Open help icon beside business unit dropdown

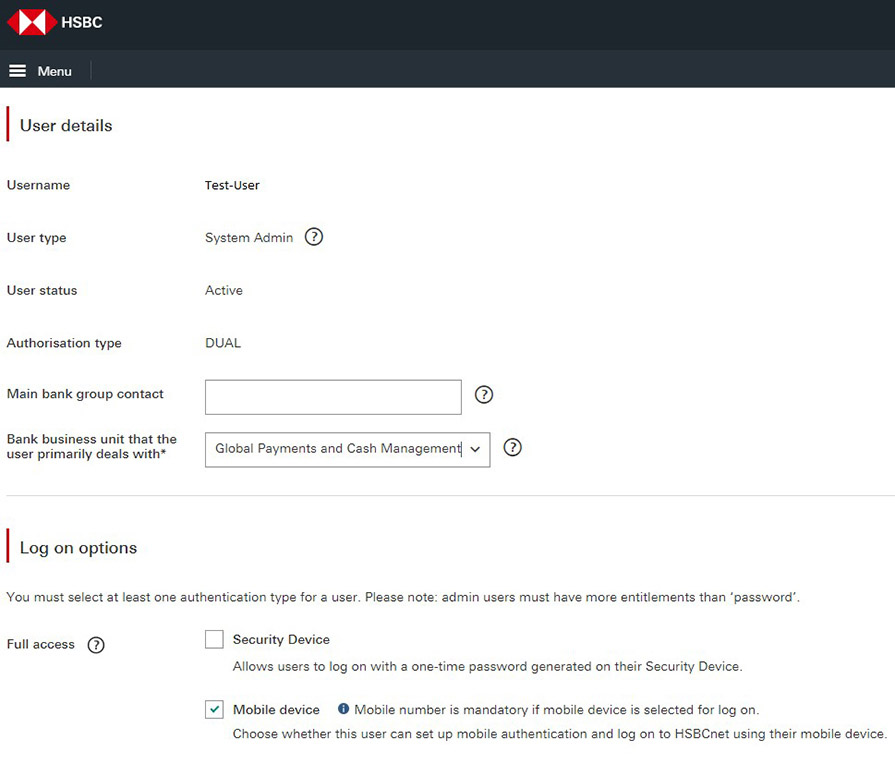(x=513, y=447)
